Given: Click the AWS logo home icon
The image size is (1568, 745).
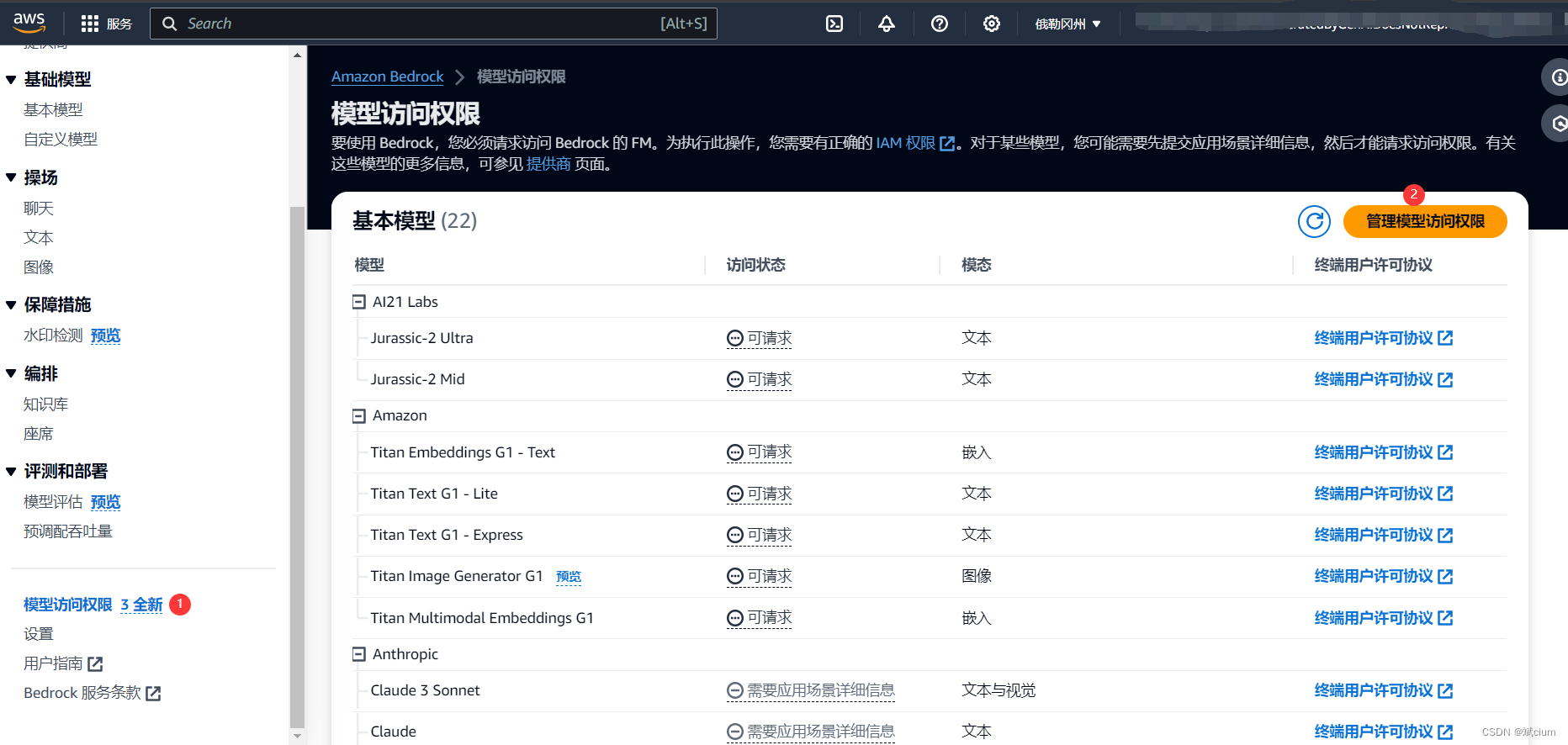Looking at the screenshot, I should (x=29, y=23).
